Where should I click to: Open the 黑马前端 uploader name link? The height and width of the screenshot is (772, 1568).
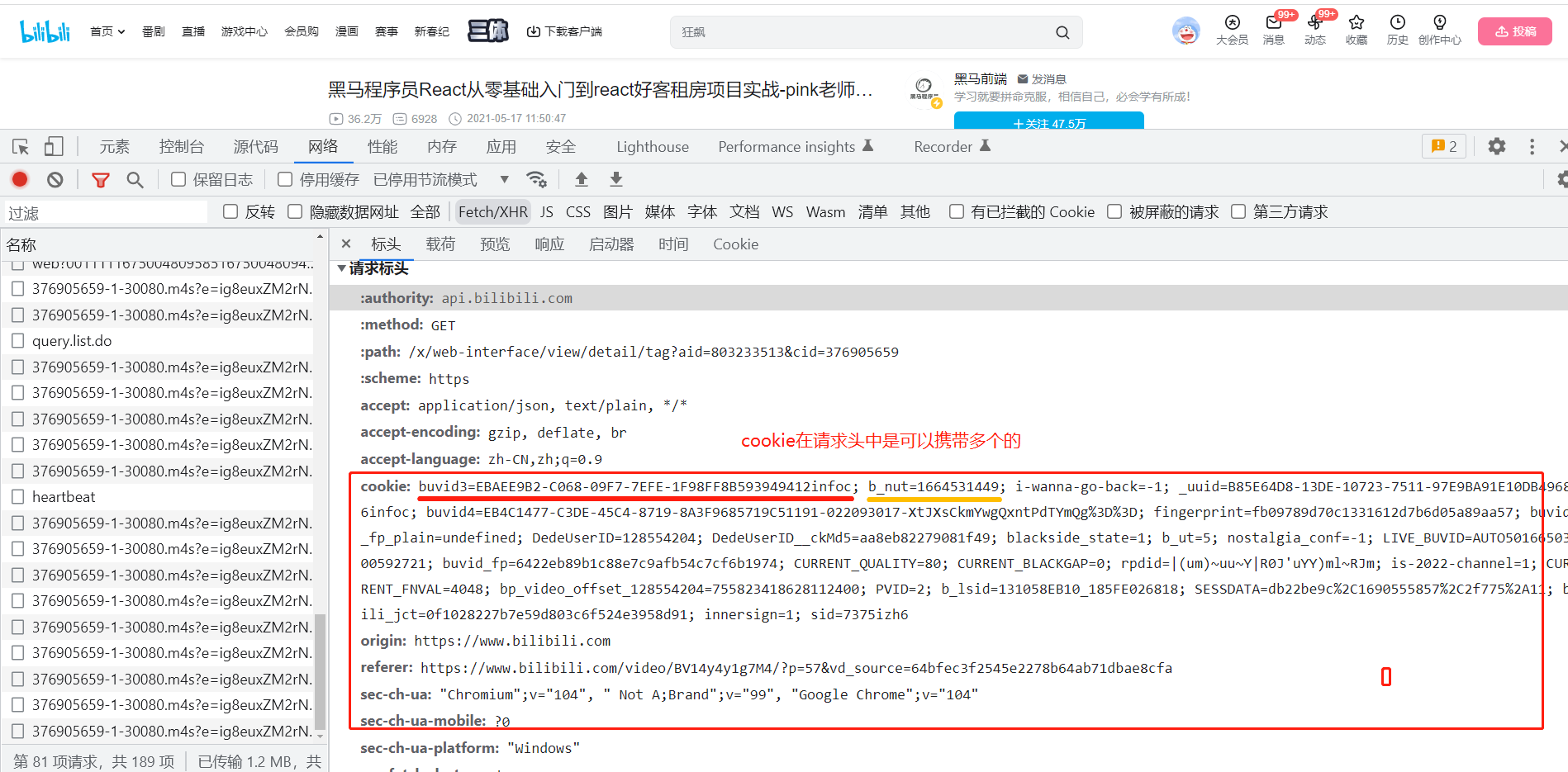[x=981, y=78]
